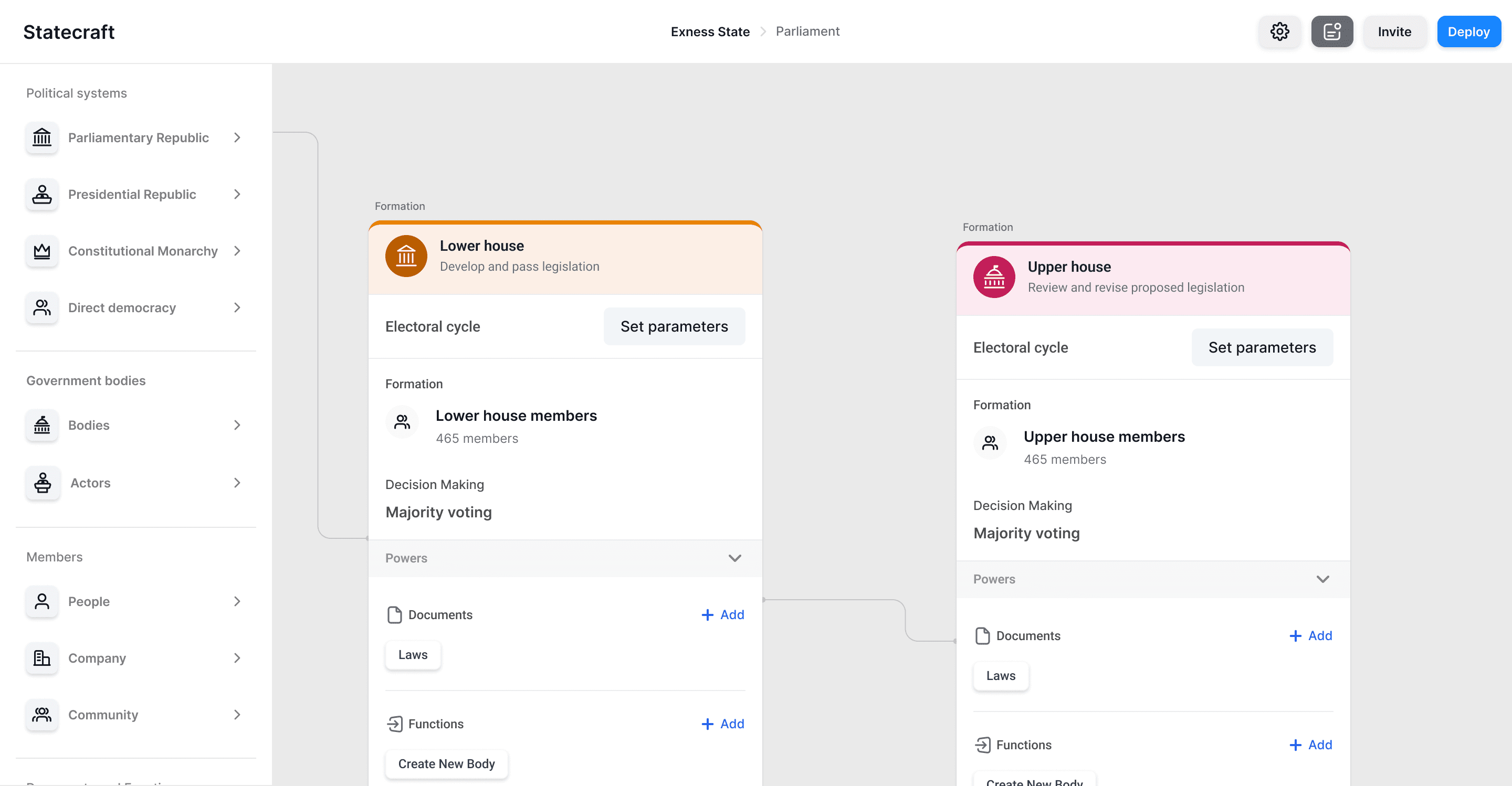Click the Lower house members people icon
This screenshot has width=1512, height=786.
402,422
